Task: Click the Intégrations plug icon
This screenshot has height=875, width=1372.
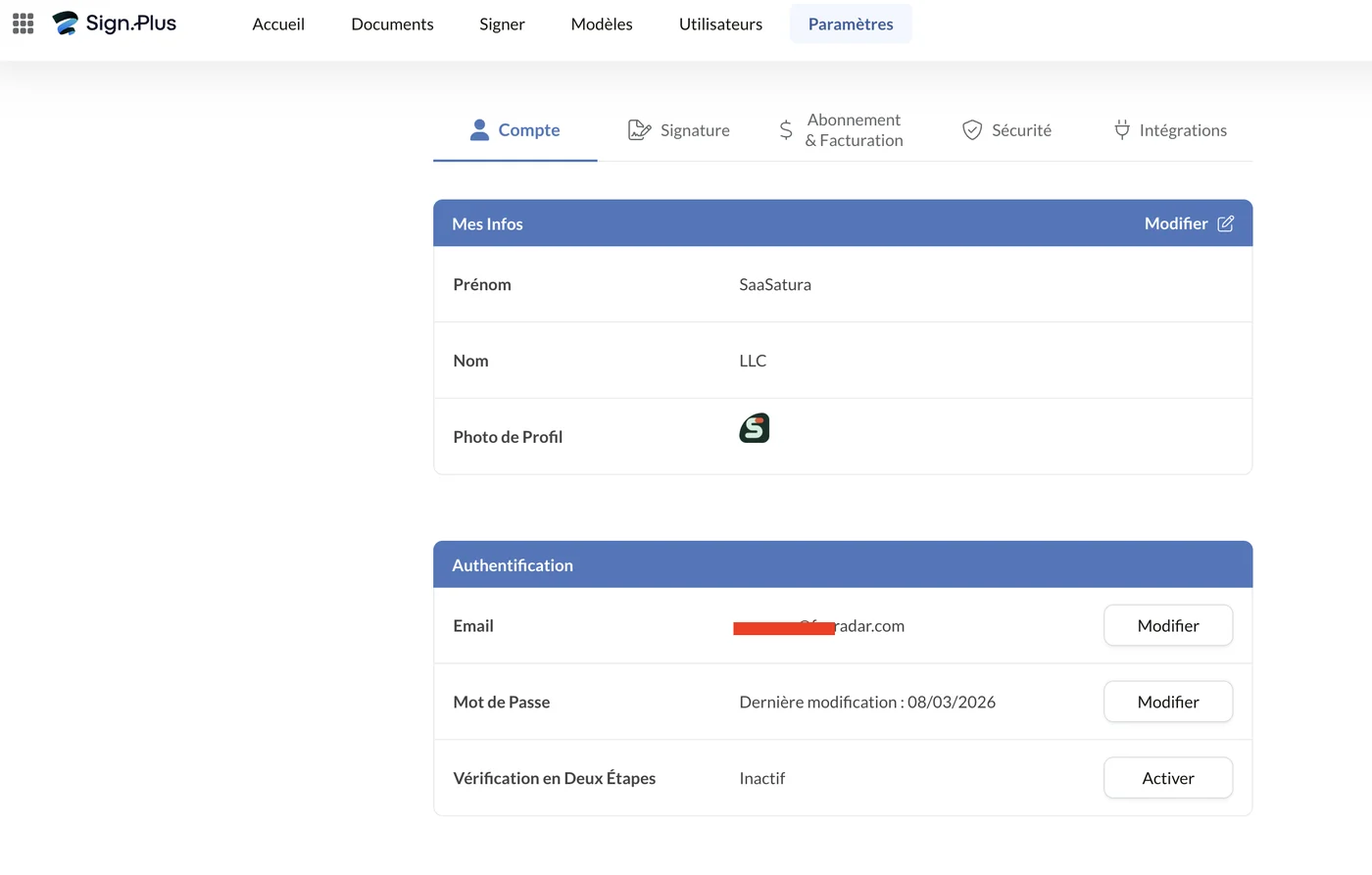Action: [x=1122, y=130]
